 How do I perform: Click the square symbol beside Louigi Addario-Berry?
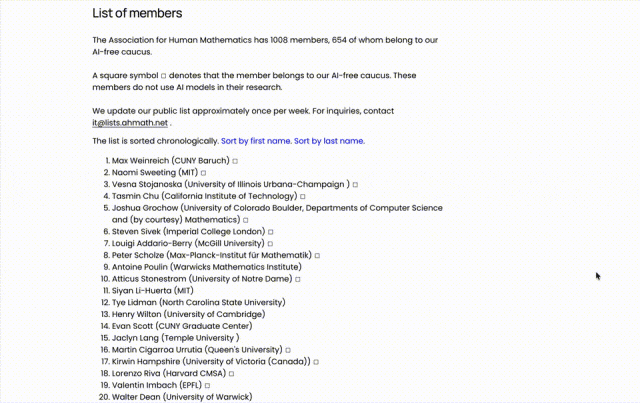pos(270,244)
